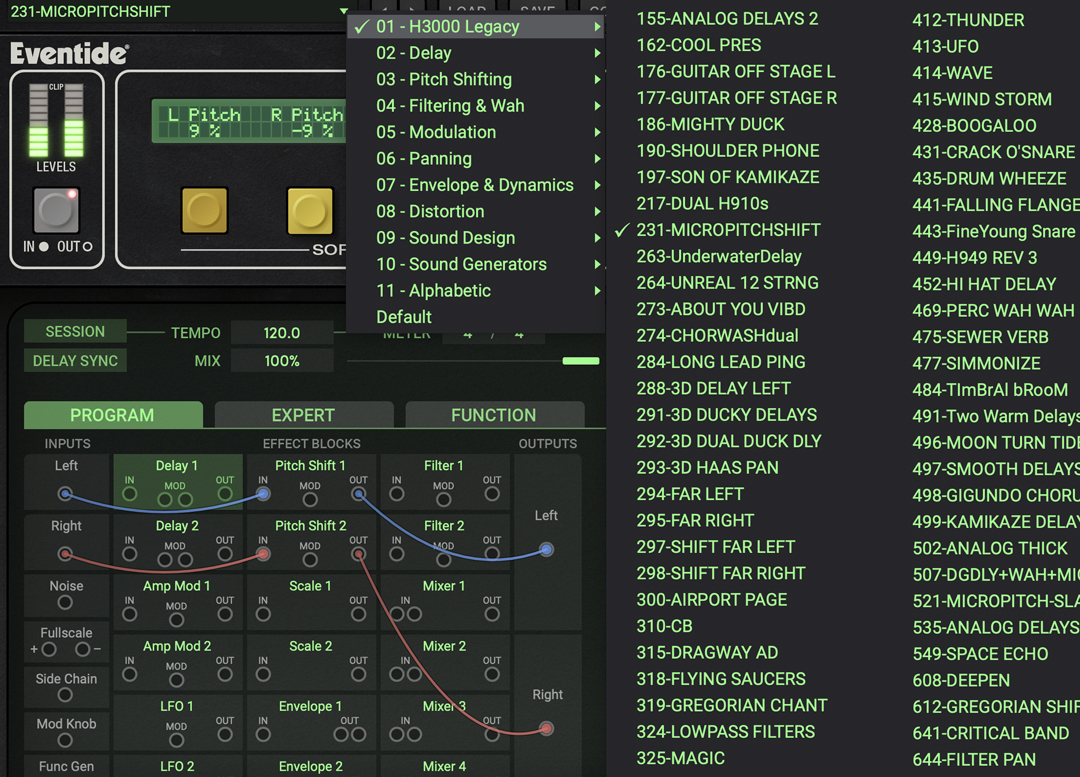Click the green mix level slider
This screenshot has width=1080, height=777.
click(581, 361)
